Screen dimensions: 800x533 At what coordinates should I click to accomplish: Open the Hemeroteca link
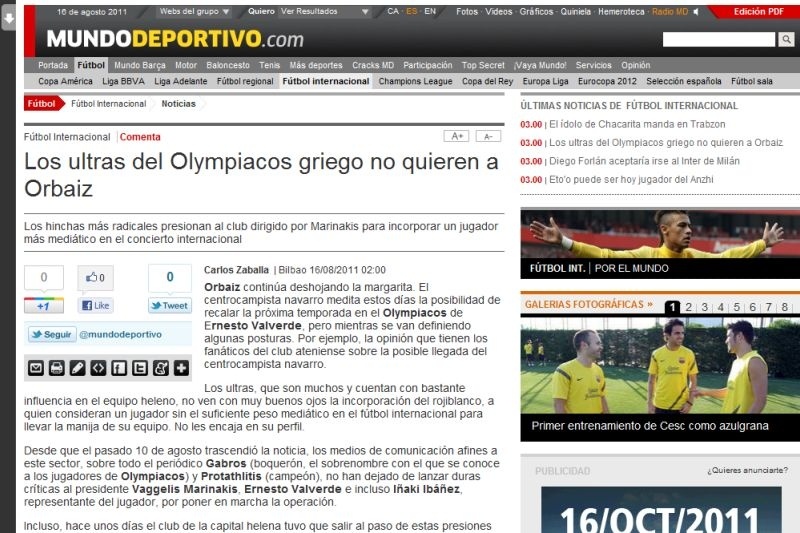(621, 11)
